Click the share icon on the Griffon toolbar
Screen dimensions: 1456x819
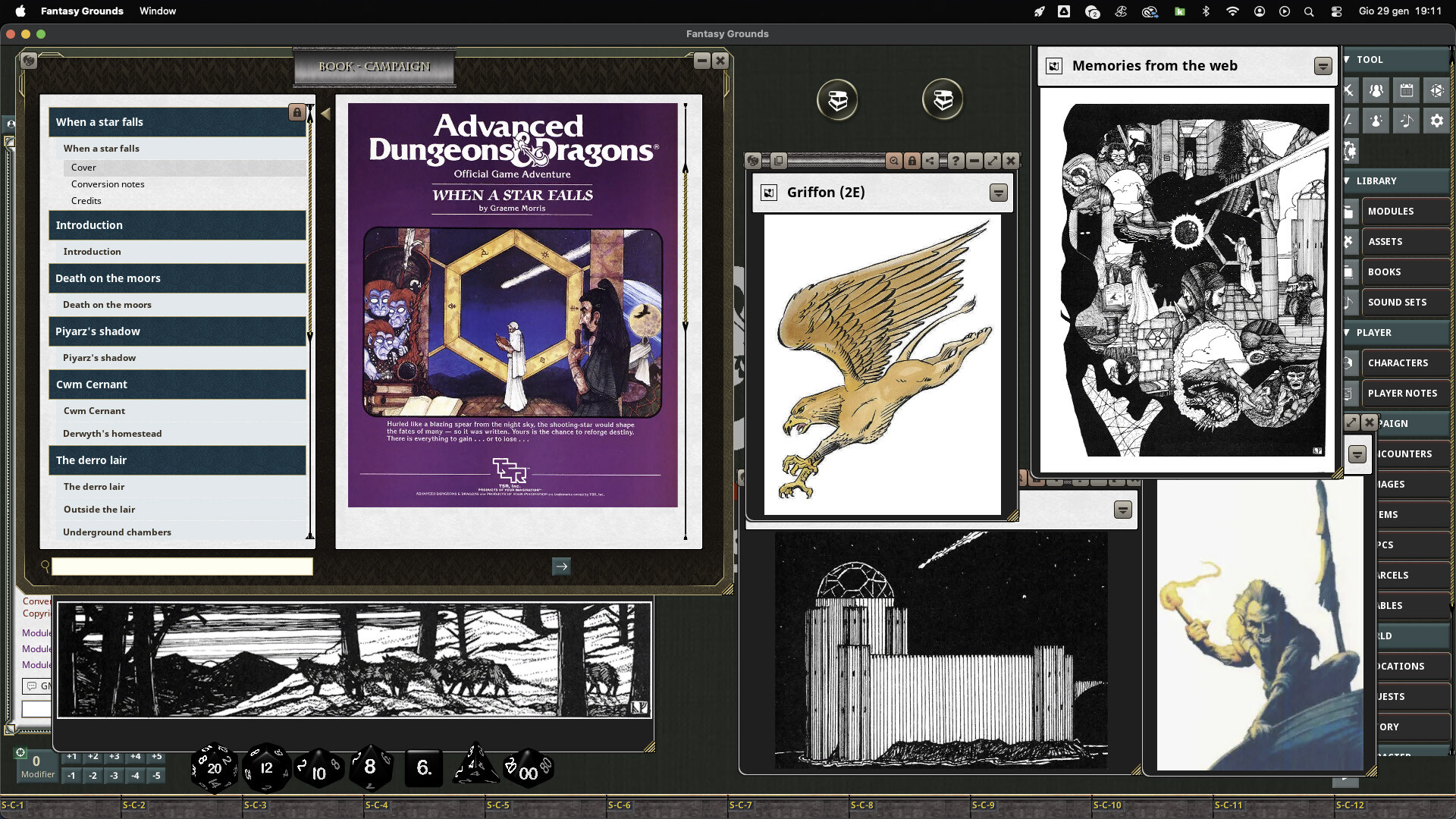[x=930, y=162]
